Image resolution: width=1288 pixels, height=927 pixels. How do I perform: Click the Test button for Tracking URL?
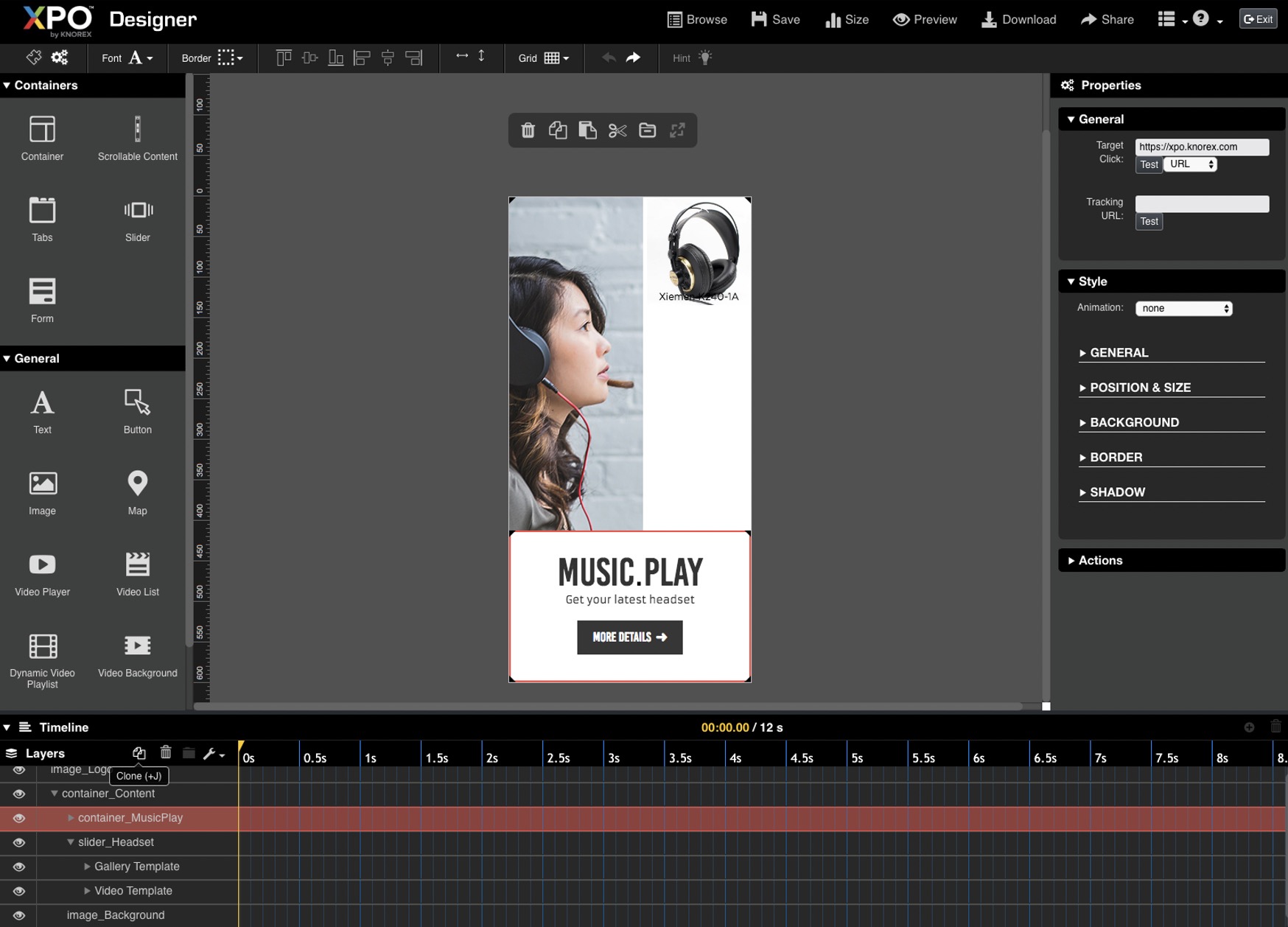1149,221
